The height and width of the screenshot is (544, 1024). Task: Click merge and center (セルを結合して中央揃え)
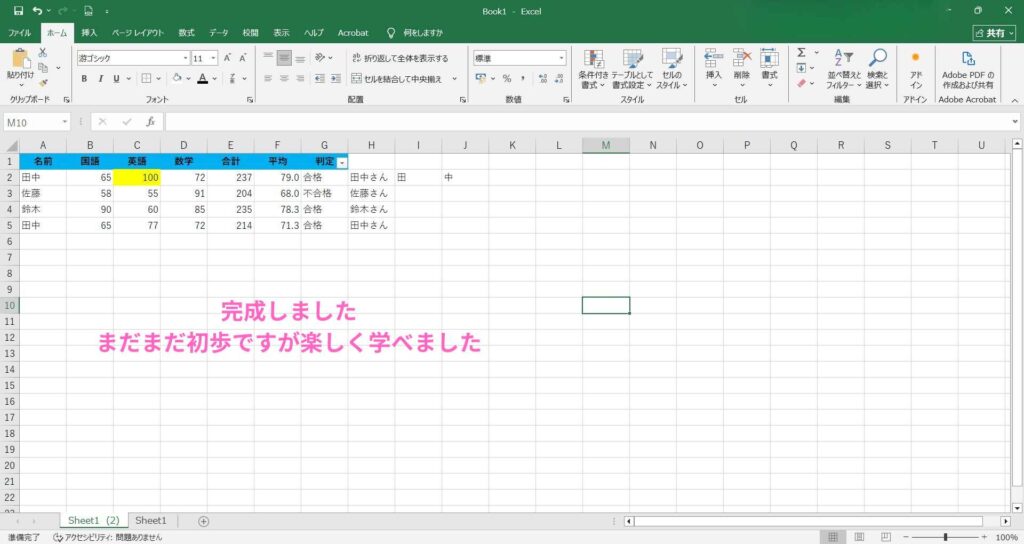[396, 78]
